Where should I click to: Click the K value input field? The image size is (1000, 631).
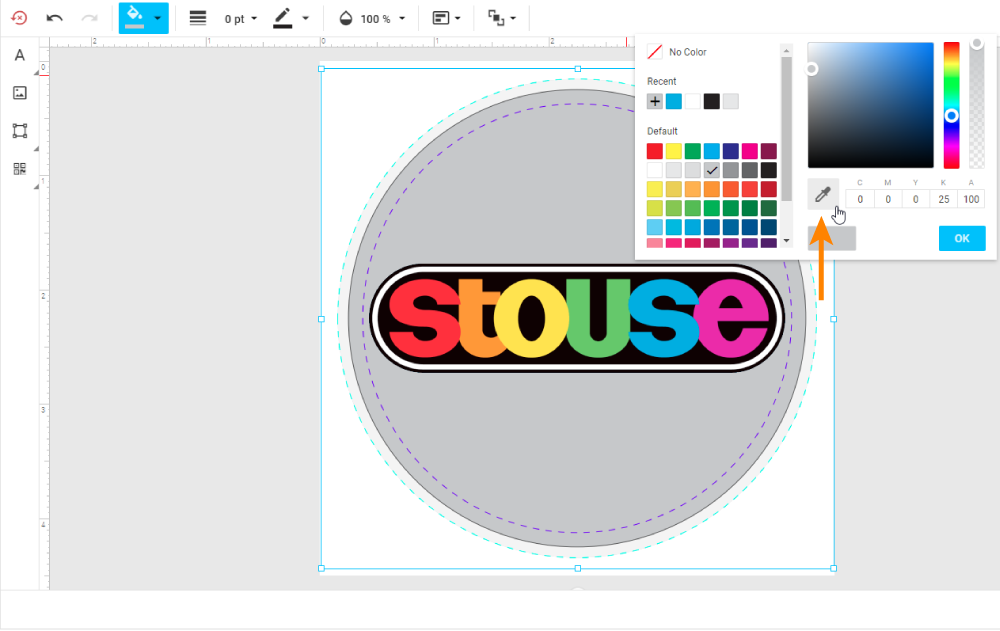click(942, 199)
